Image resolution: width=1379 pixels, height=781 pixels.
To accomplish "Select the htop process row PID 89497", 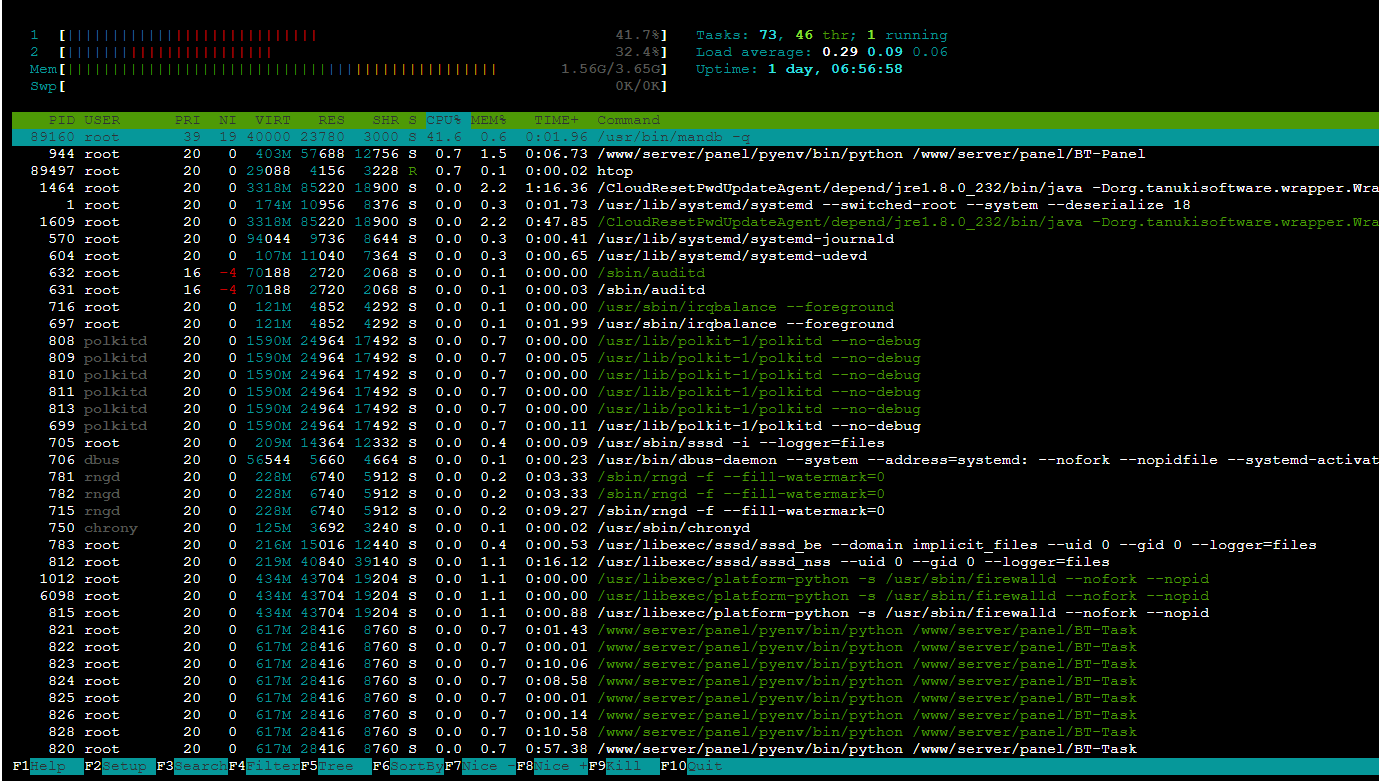I will [x=695, y=171].
